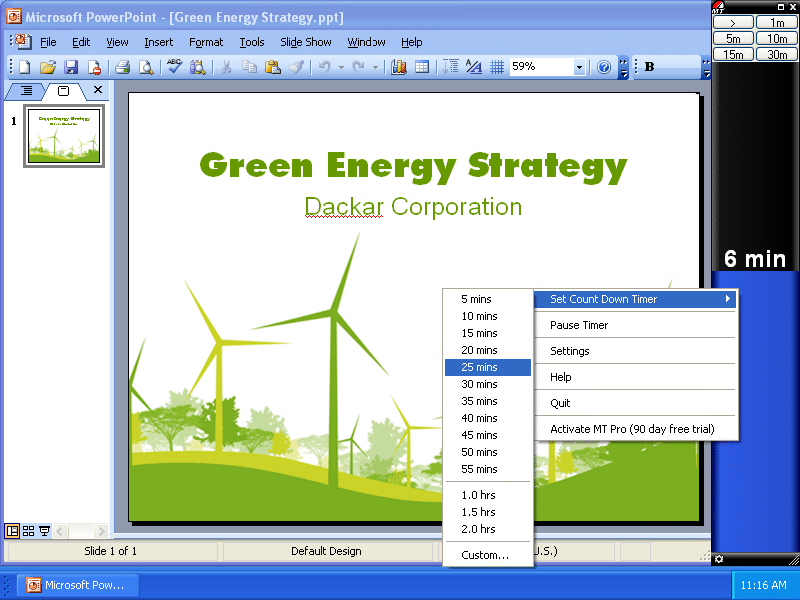Select Pause Timer in context menu
Viewport: 800px width, 600px height.
[635, 325]
